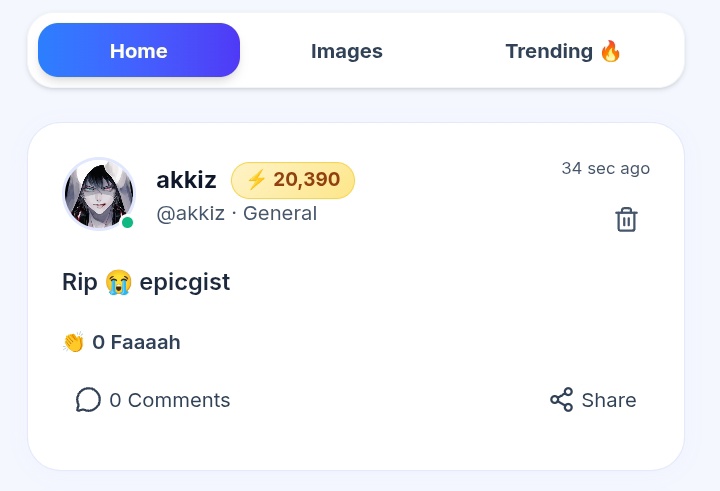
Task: Click the crying emoji in post
Action: coord(118,282)
